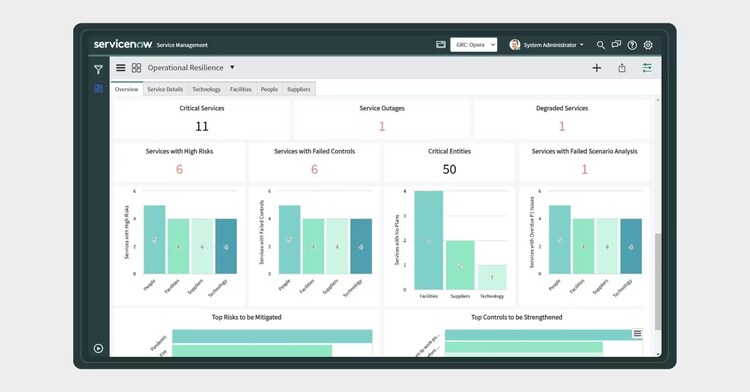Screen dimensions: 750x392
Task: Switch to the Service Details tab
Action: tap(165, 89)
